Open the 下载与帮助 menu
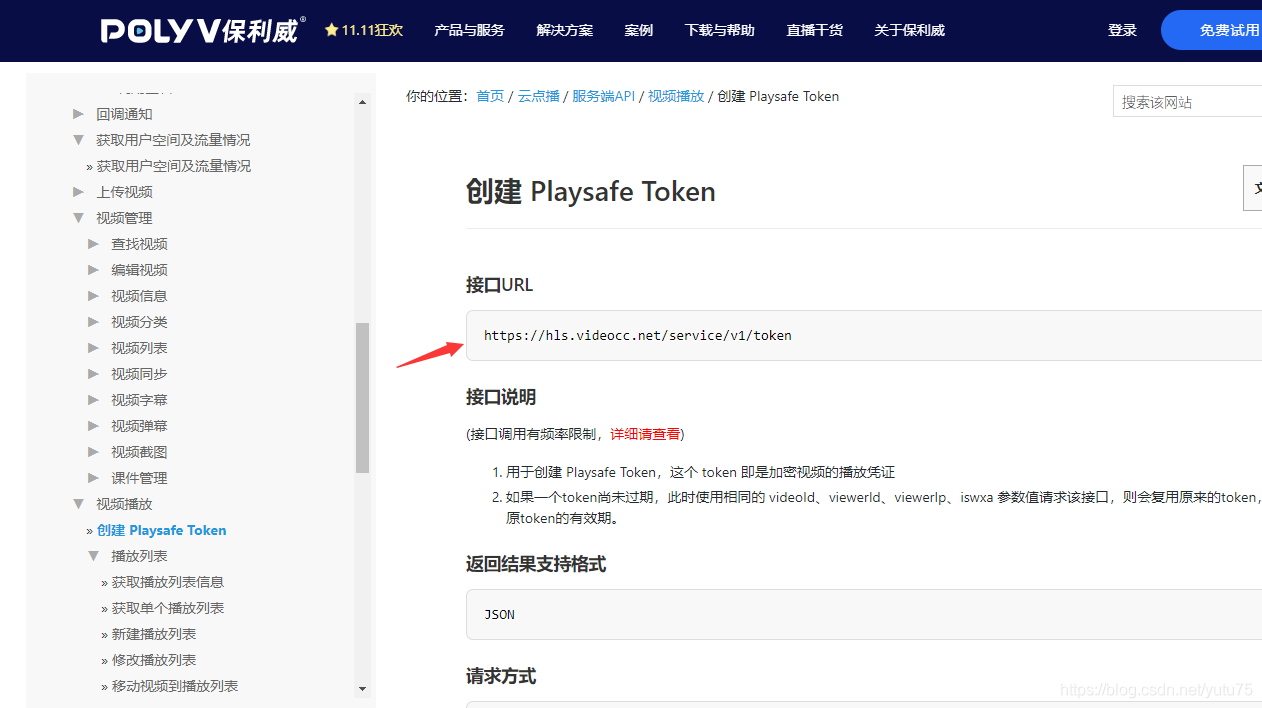Image resolution: width=1262 pixels, height=708 pixels. point(719,30)
